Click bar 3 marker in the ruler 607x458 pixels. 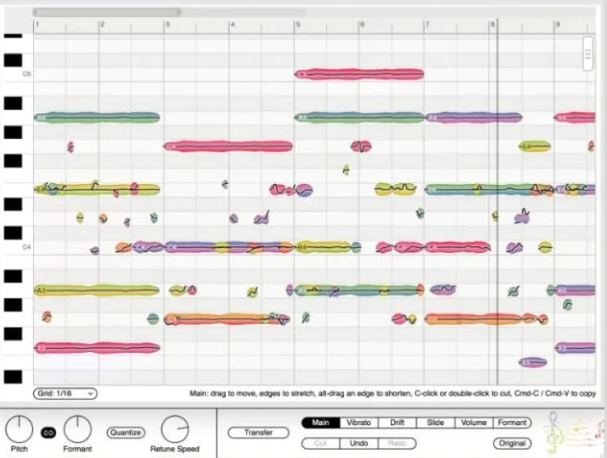(x=167, y=24)
